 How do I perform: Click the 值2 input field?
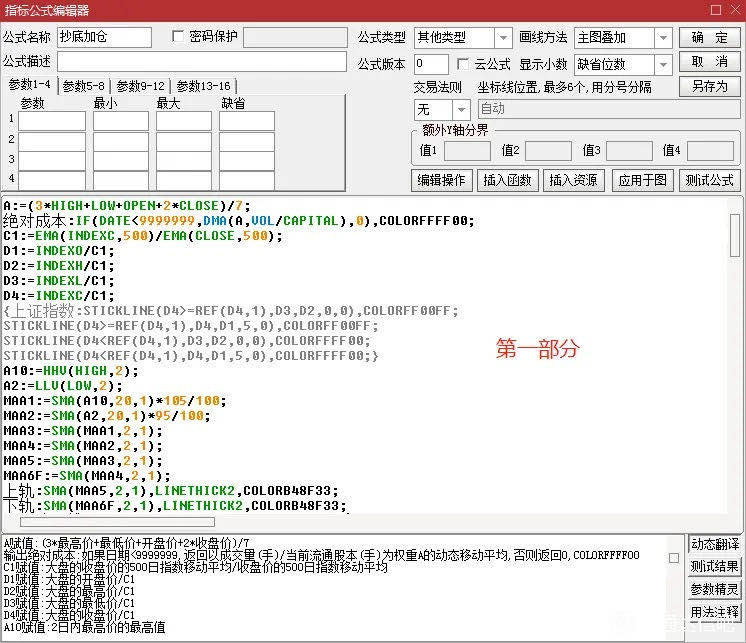pos(548,151)
